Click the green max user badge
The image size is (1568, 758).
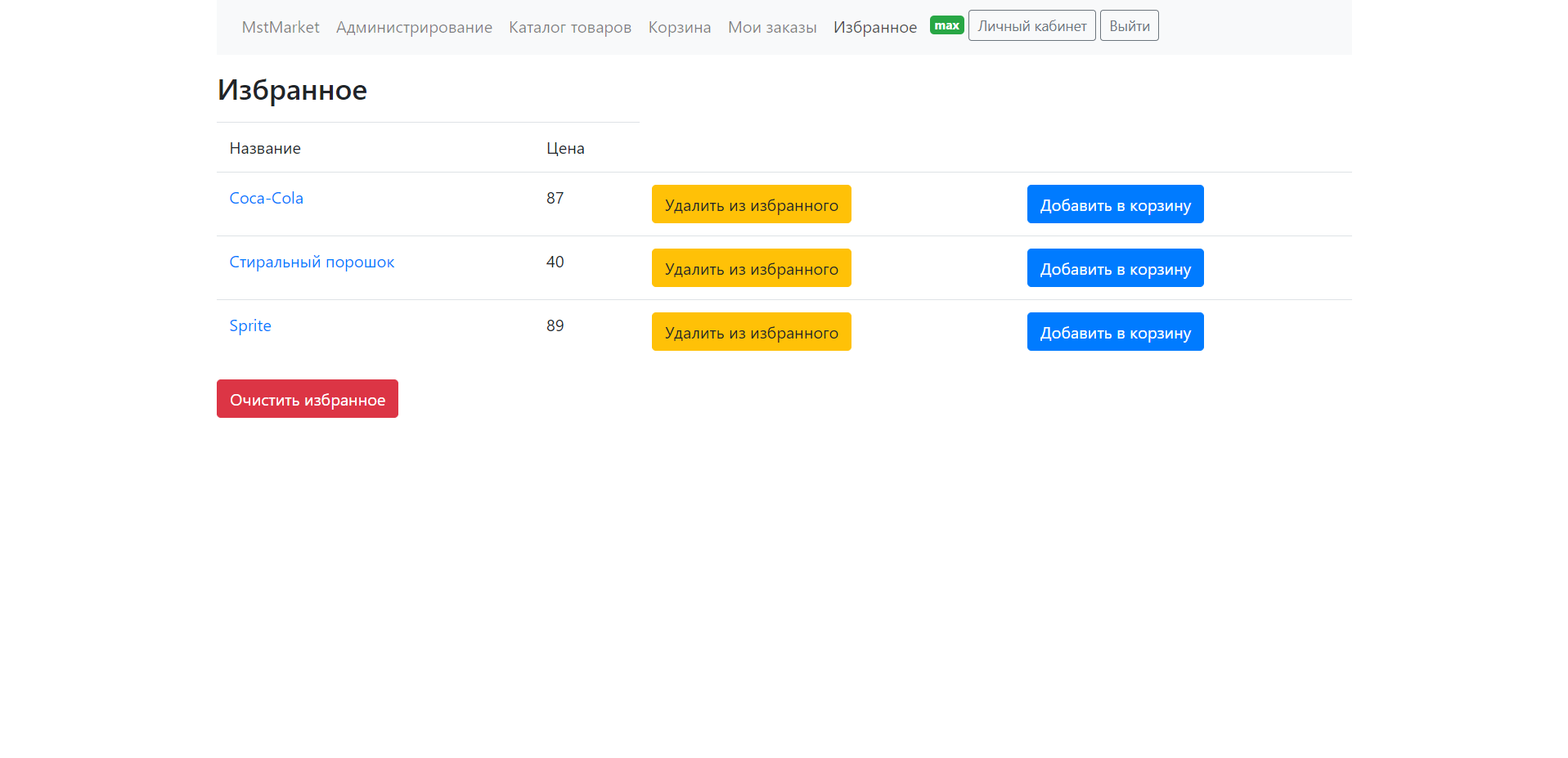point(947,25)
